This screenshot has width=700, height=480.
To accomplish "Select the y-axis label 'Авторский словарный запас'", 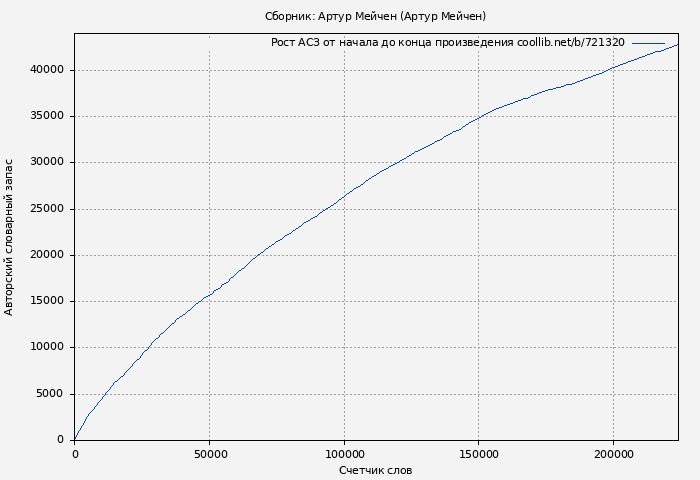I will [x=10, y=237].
